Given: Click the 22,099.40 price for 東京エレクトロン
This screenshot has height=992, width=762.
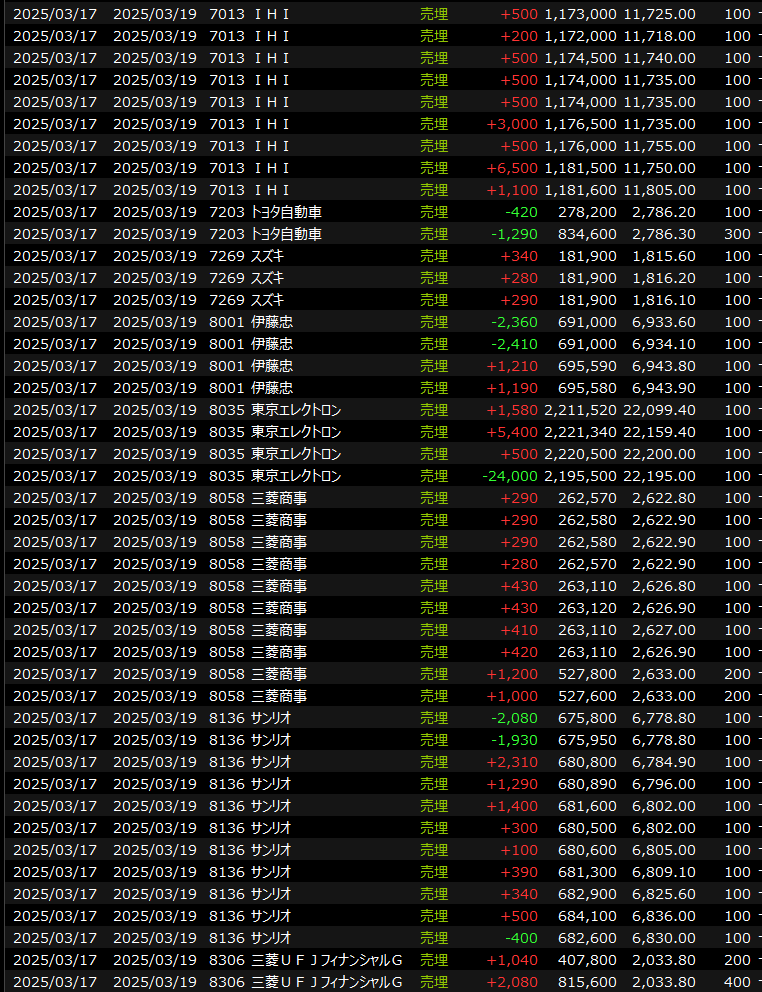Looking at the screenshot, I should click(x=658, y=410).
